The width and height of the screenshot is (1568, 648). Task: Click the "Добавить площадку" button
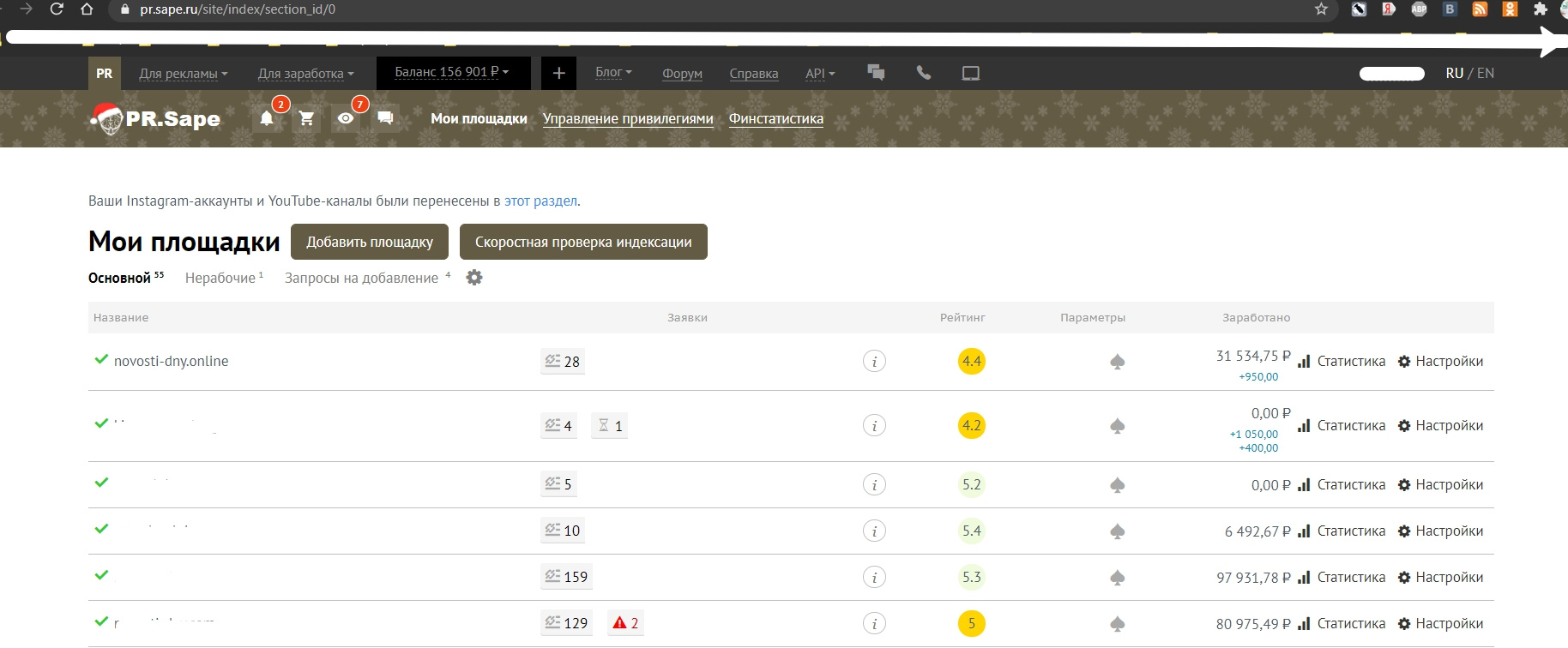click(370, 242)
